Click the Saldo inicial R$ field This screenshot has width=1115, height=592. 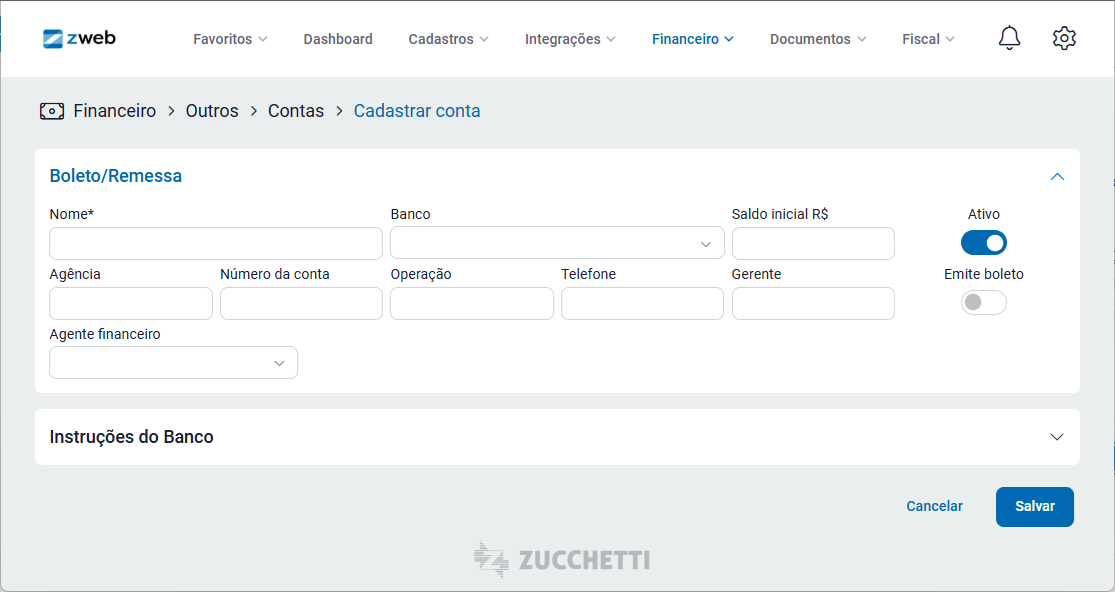click(813, 244)
